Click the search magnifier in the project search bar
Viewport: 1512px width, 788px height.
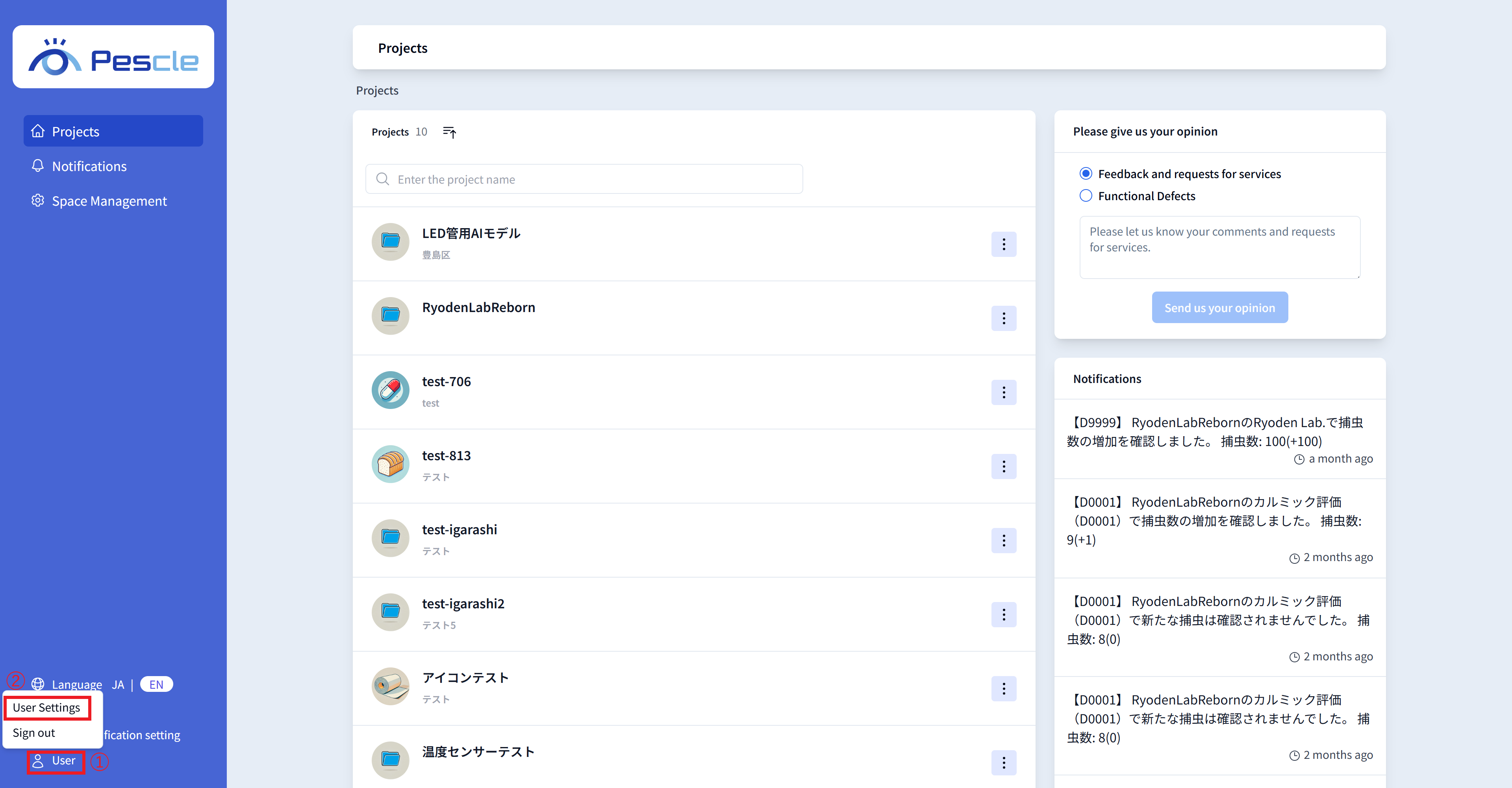tap(383, 179)
